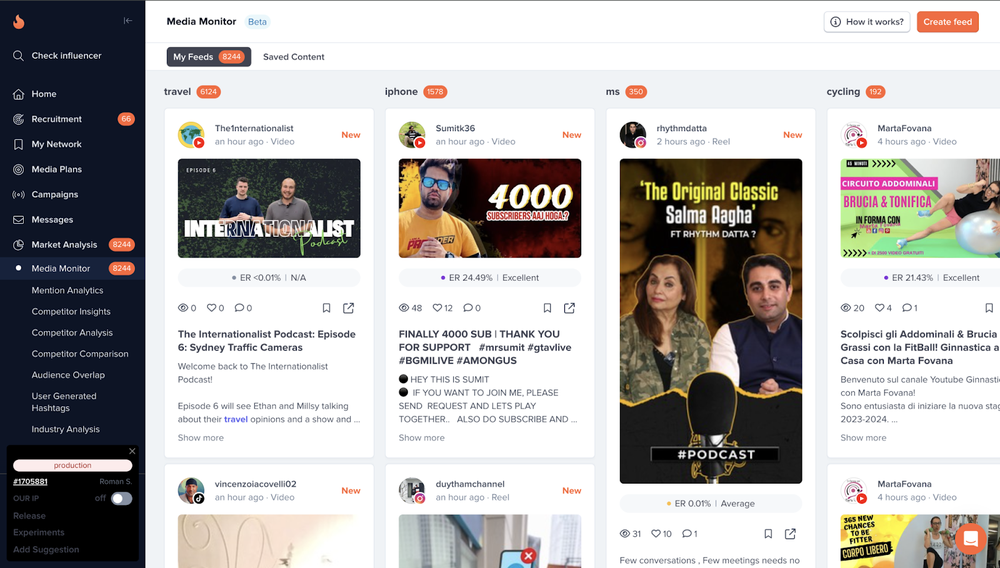Close the production debug panel

coord(132,451)
